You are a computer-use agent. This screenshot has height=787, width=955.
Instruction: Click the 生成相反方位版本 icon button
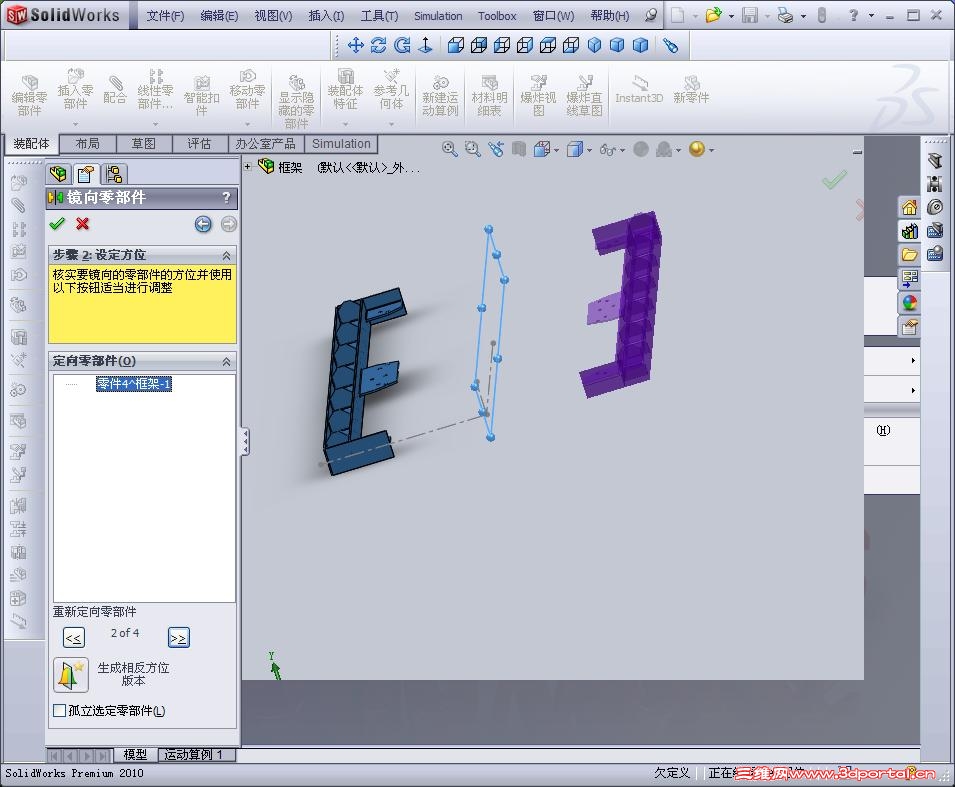click(x=71, y=675)
